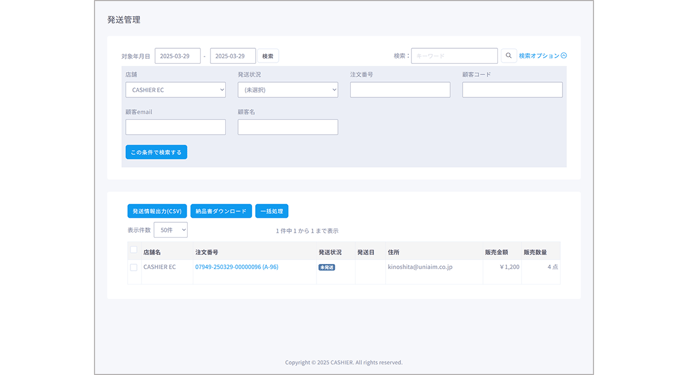Click the 注文番号 input field
The width and height of the screenshot is (688, 375).
(x=400, y=90)
